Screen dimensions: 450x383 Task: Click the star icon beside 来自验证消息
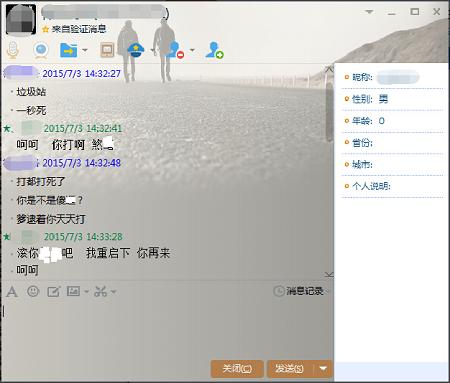pyautogui.click(x=46, y=29)
